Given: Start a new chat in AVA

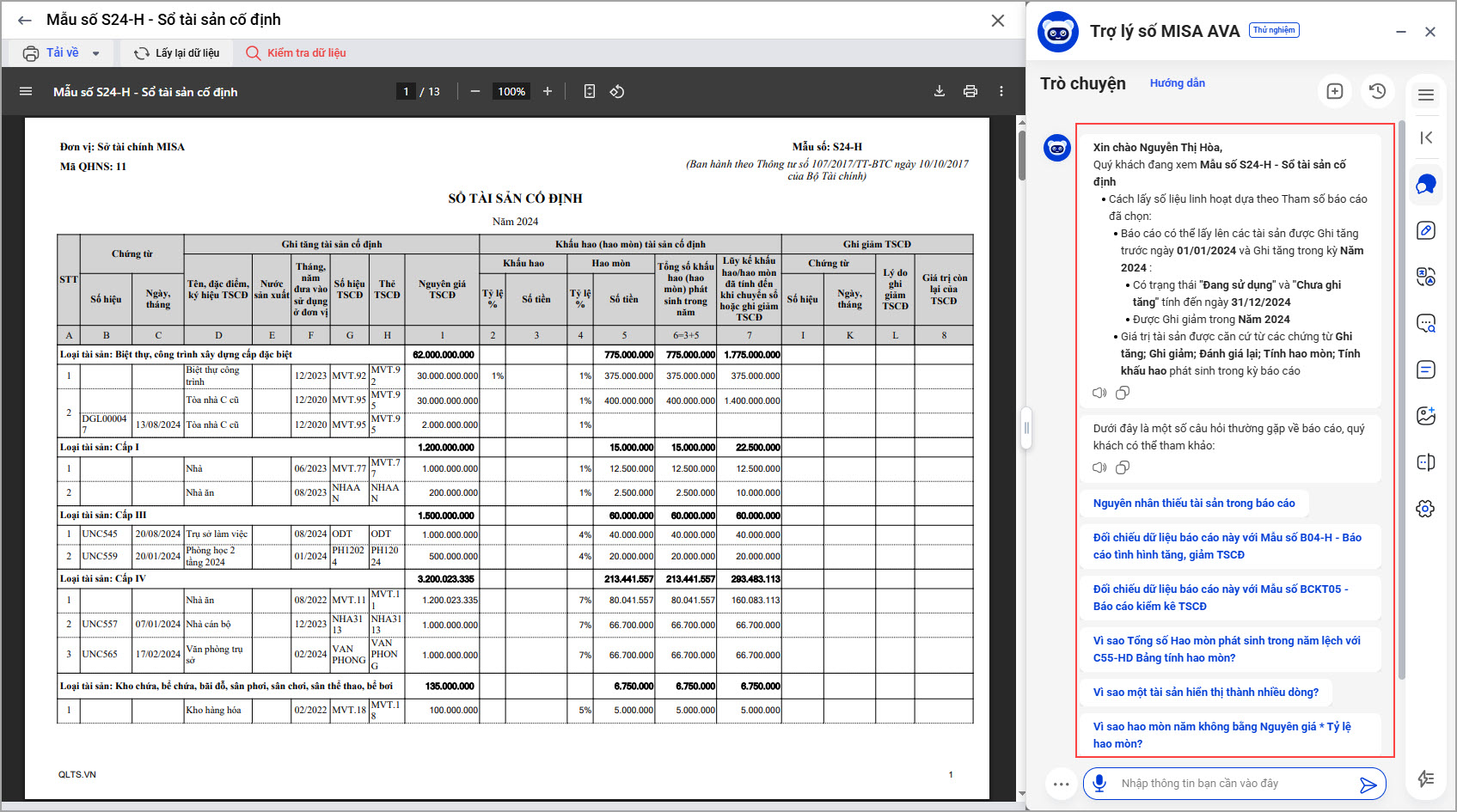Looking at the screenshot, I should coord(1335,91).
